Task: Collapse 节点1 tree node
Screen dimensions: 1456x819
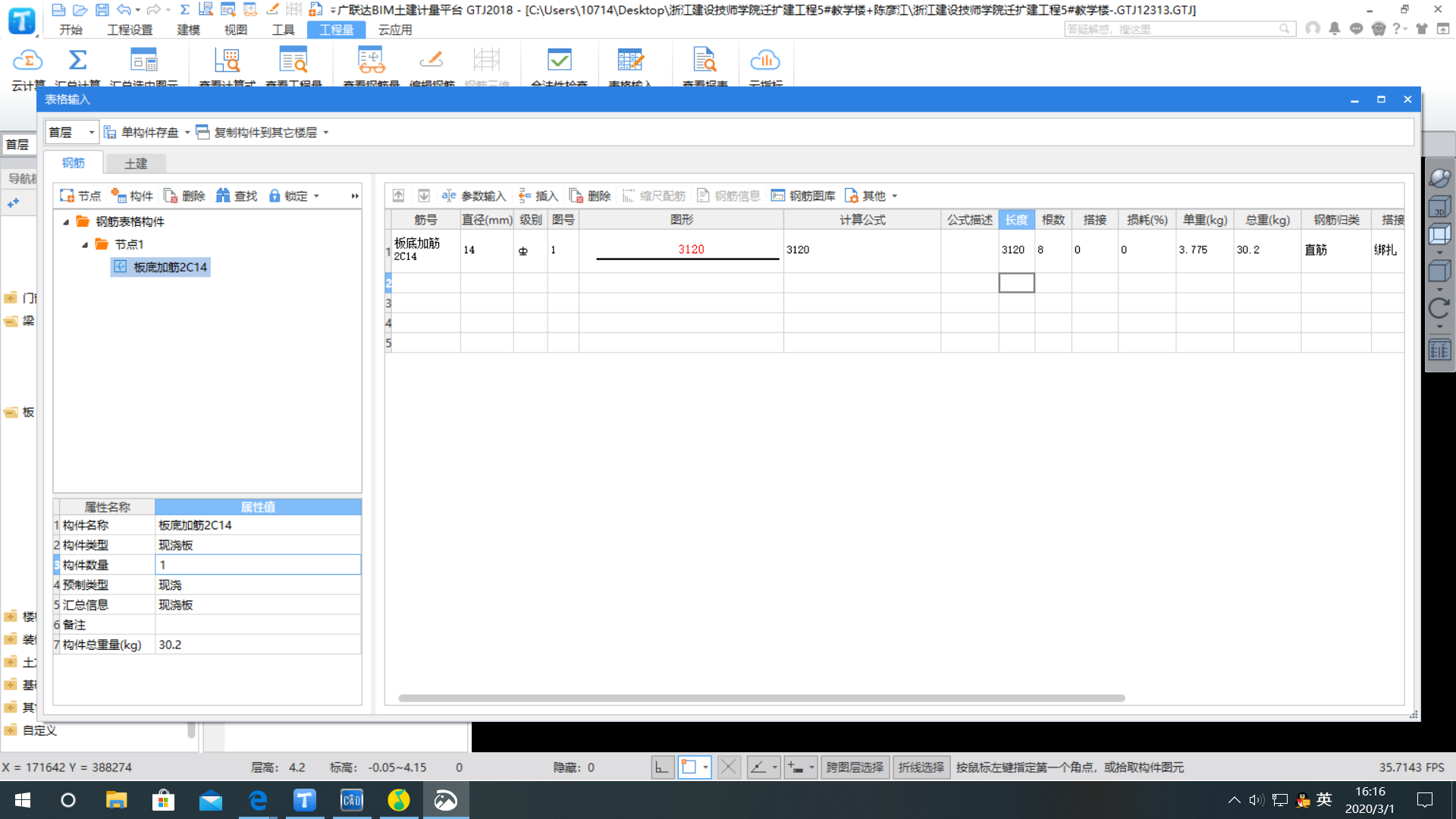Action: click(85, 245)
